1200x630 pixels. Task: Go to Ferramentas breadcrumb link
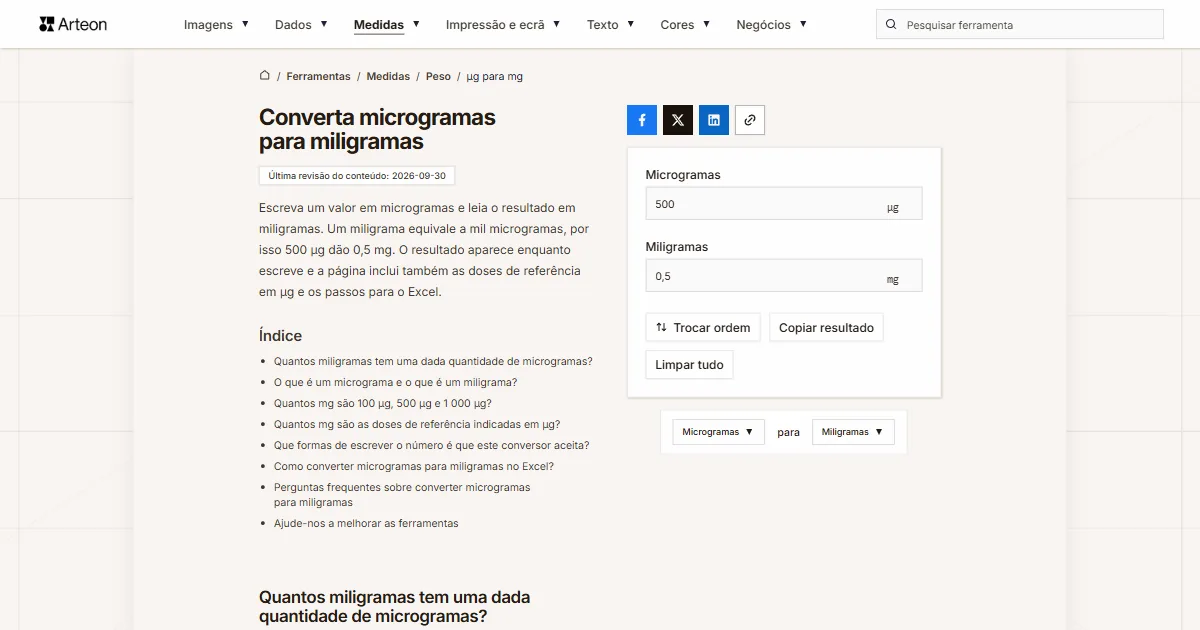[318, 76]
